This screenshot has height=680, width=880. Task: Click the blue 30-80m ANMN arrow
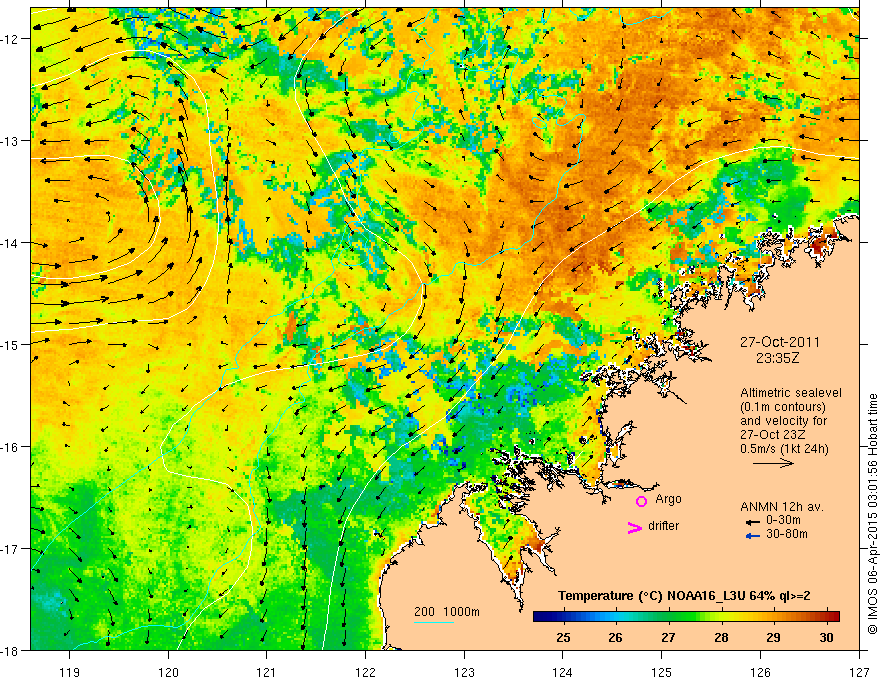pyautogui.click(x=752, y=536)
